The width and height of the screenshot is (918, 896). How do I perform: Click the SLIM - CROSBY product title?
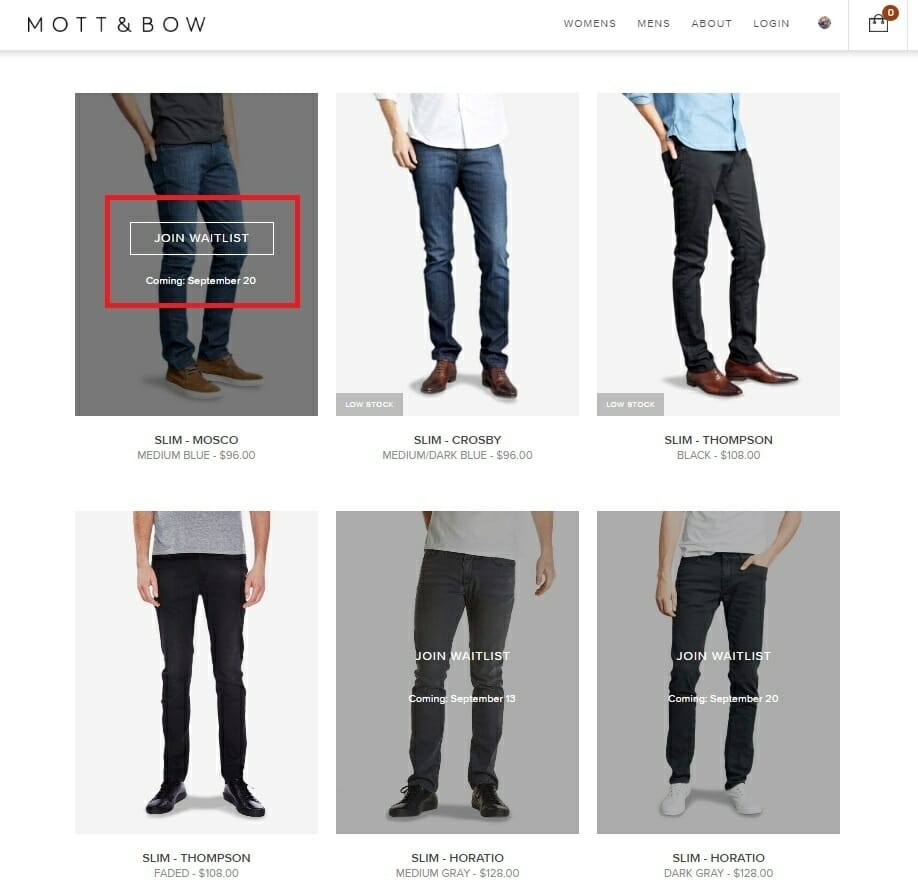[457, 440]
